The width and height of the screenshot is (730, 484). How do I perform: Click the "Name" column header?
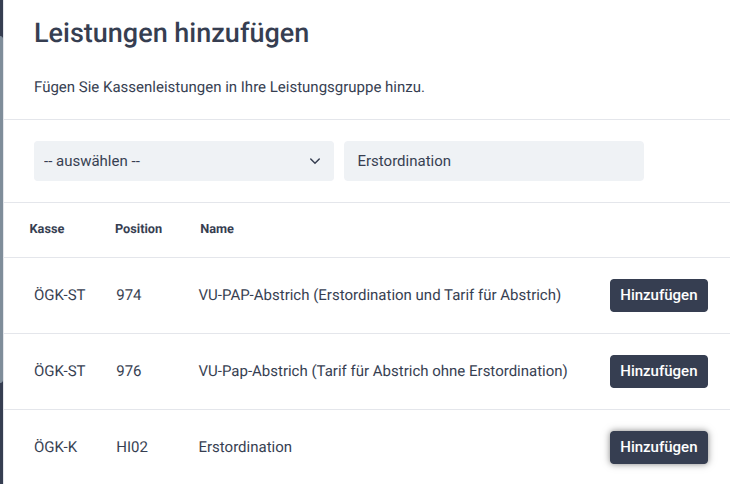coord(217,229)
